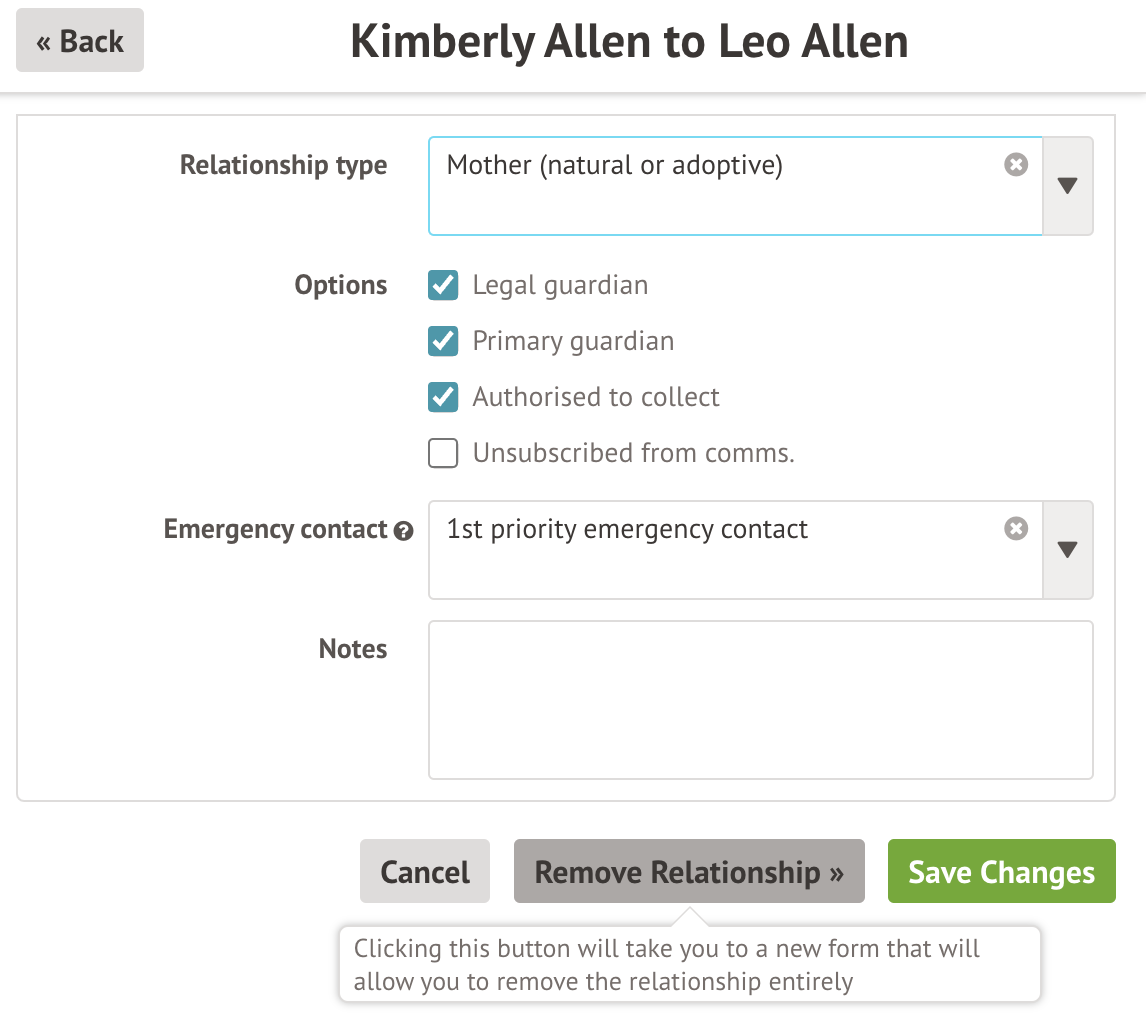The height and width of the screenshot is (1036, 1146).
Task: Expand the Emergency contact dropdown arrow
Action: pos(1067,550)
